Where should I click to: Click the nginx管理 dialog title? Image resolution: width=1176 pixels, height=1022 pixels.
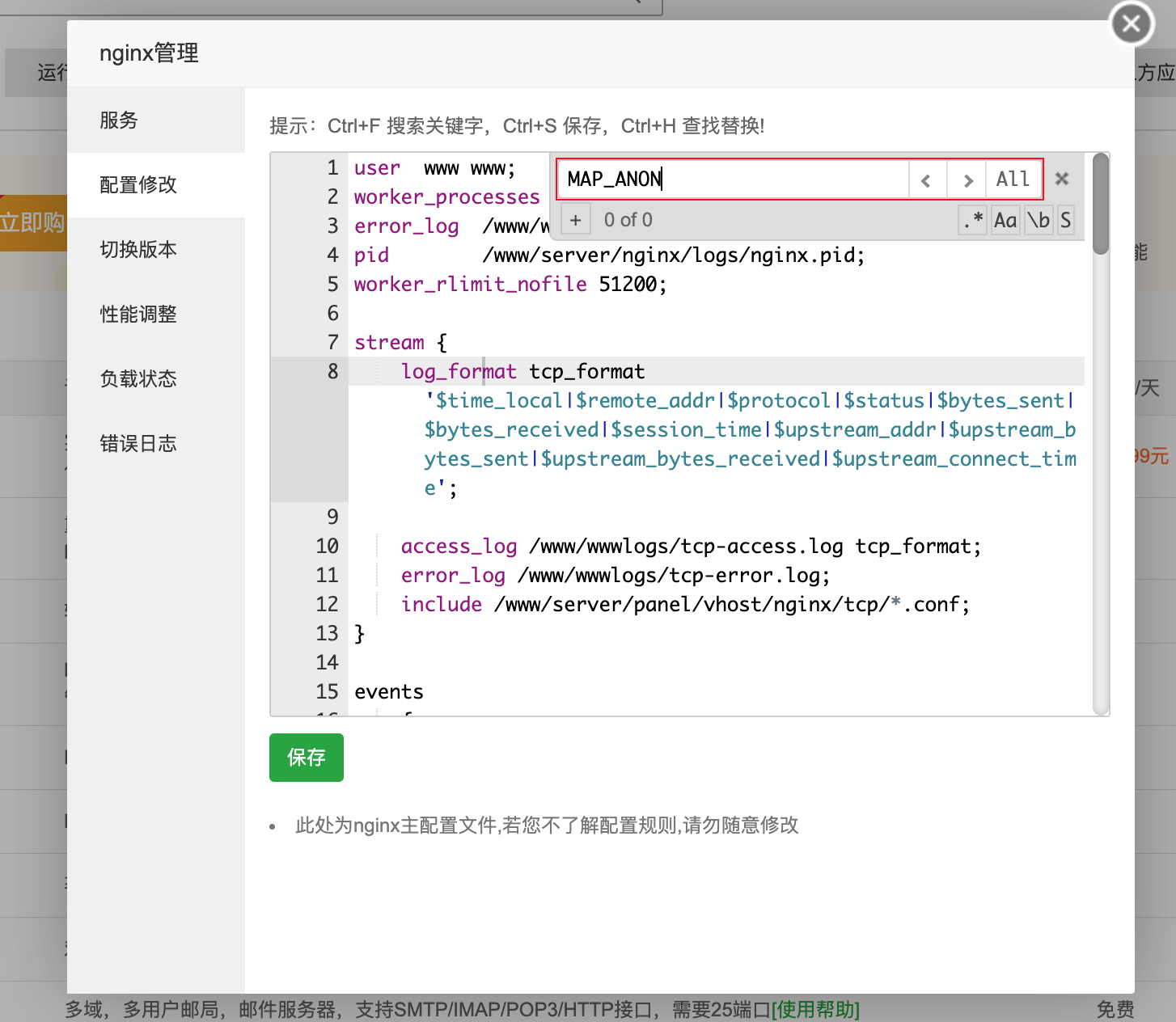pos(149,53)
